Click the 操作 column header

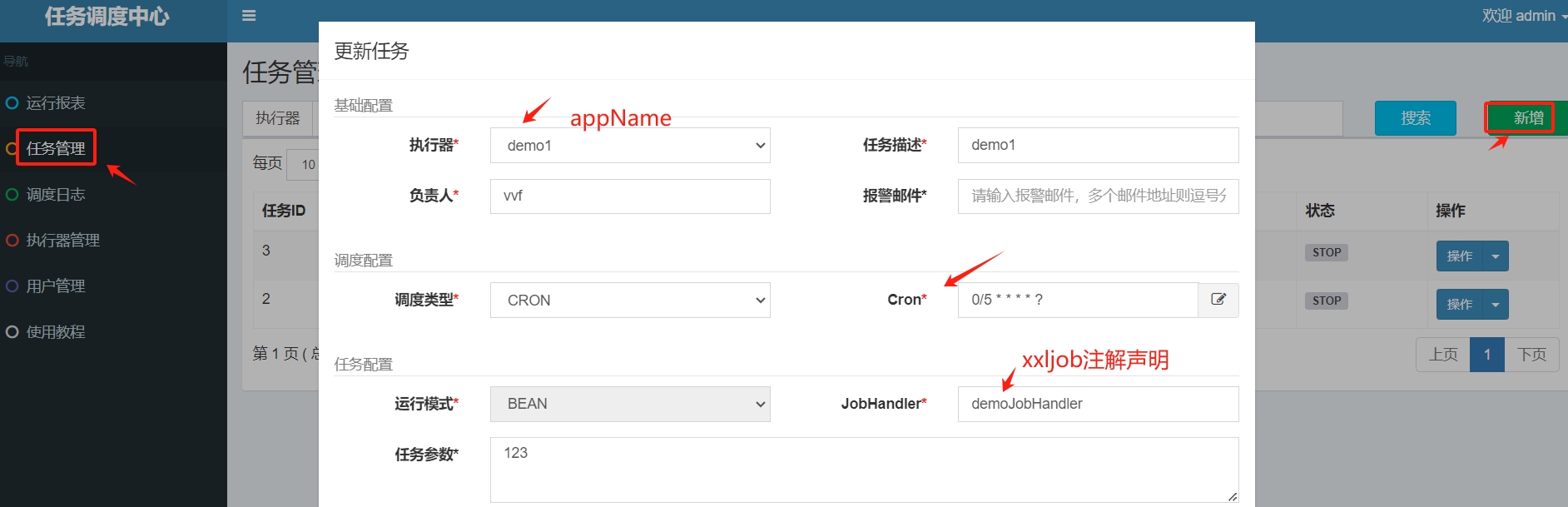pos(1451,211)
